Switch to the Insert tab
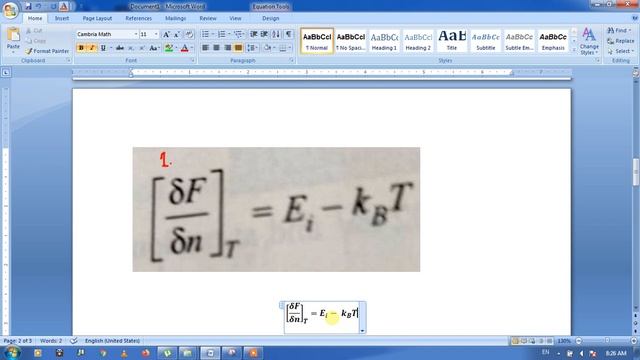This screenshot has width=640, height=360. pos(62,18)
